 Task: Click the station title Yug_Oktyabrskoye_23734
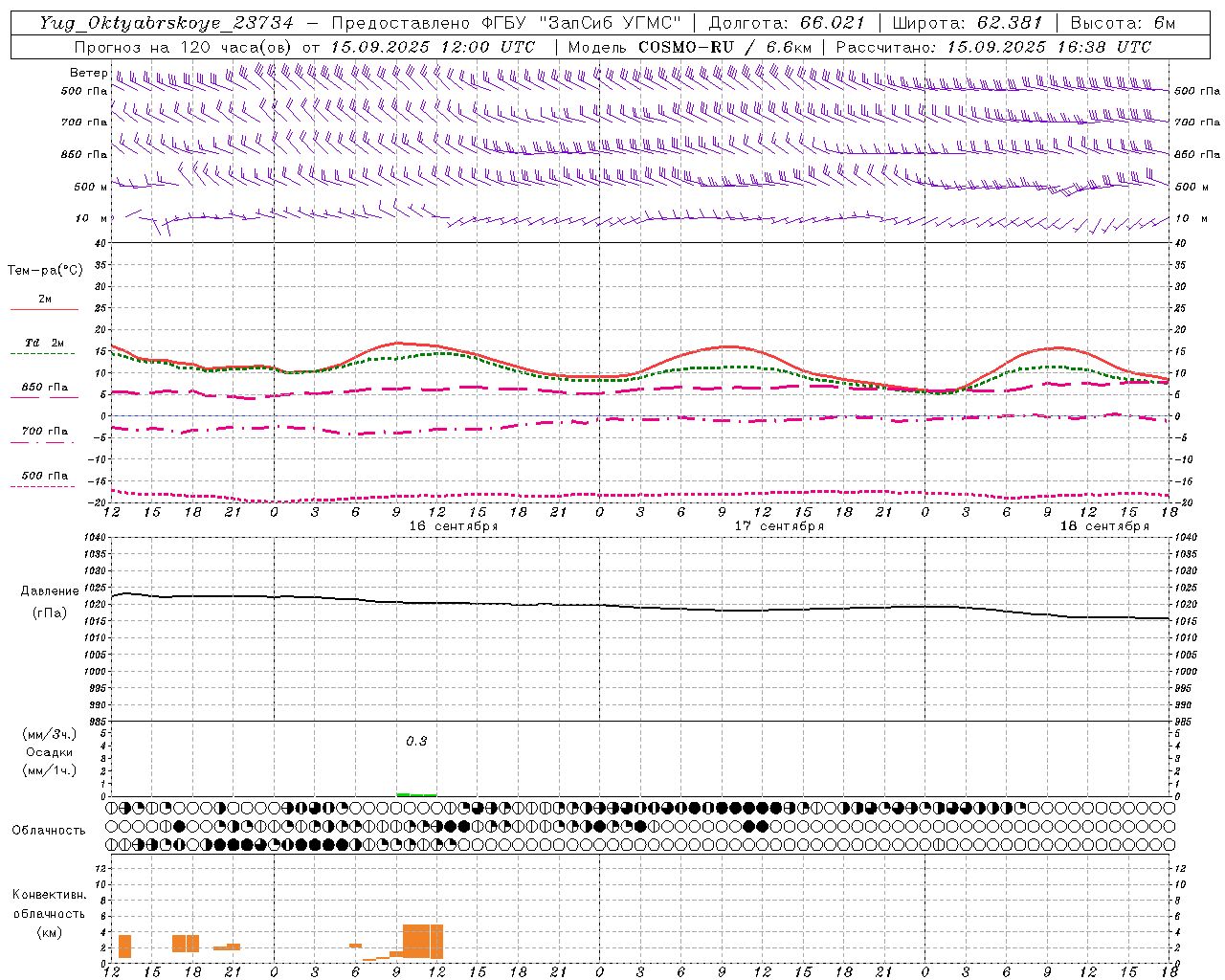click(x=167, y=23)
